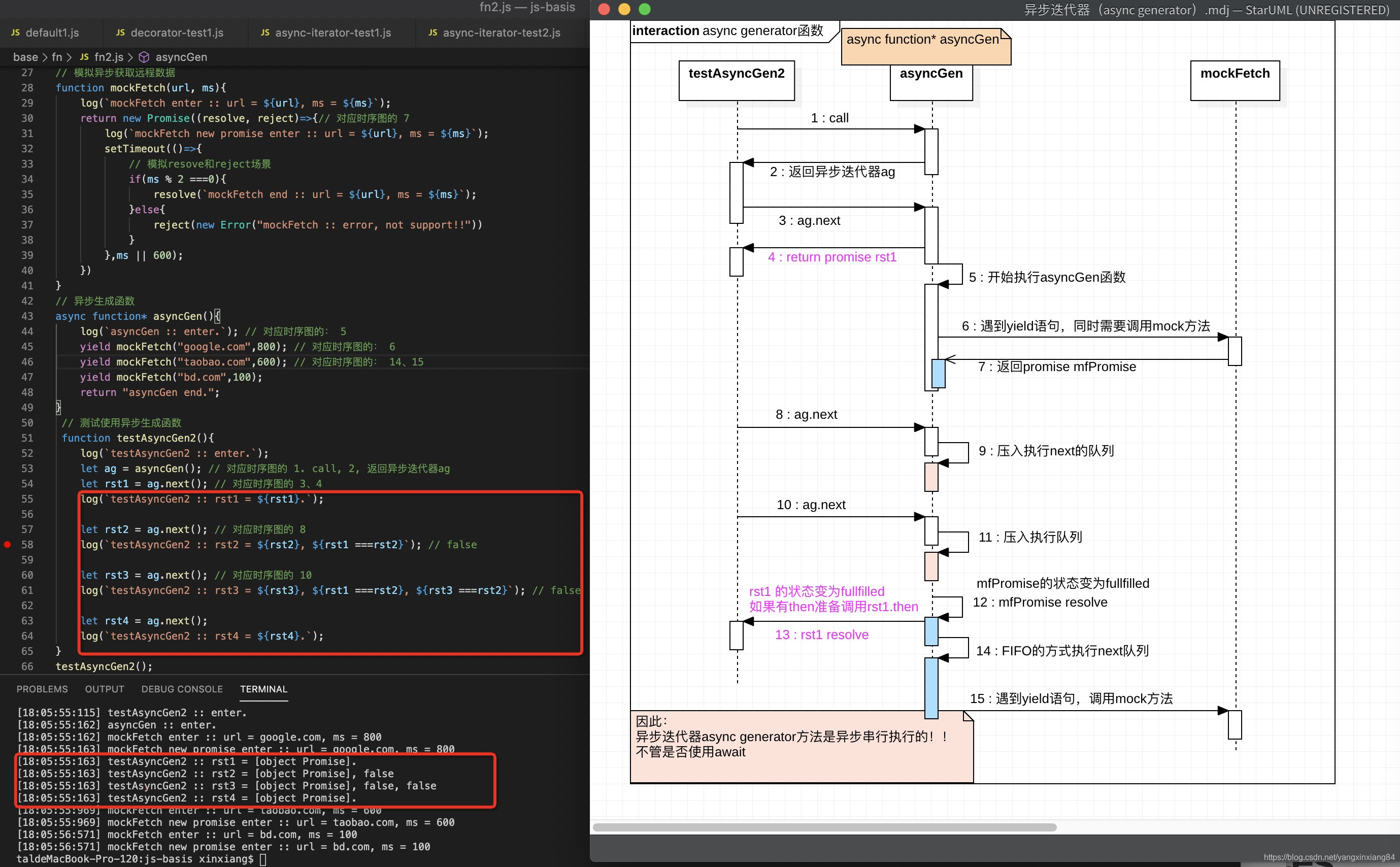The height and width of the screenshot is (867, 1400).
Task: Show the OUTPUT panel tab
Action: tap(105, 689)
